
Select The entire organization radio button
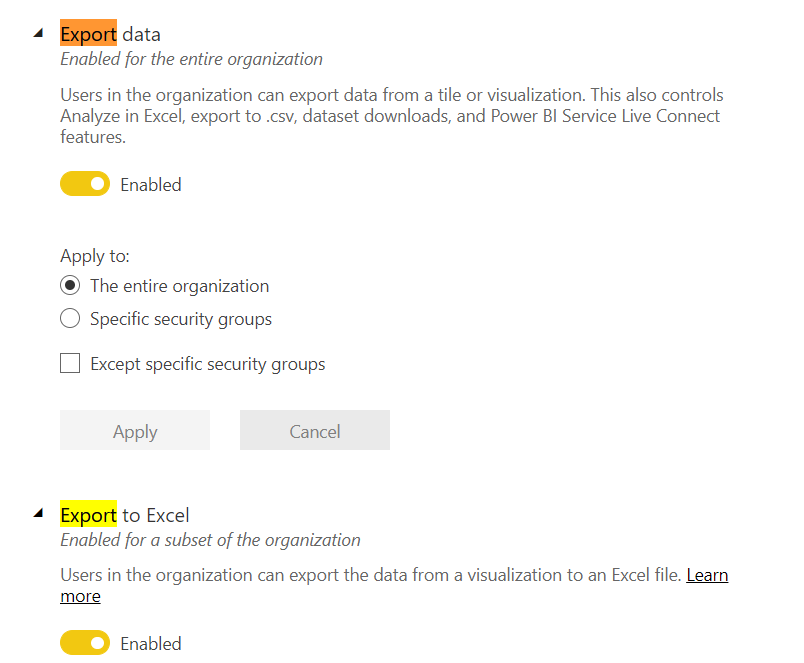point(70,285)
